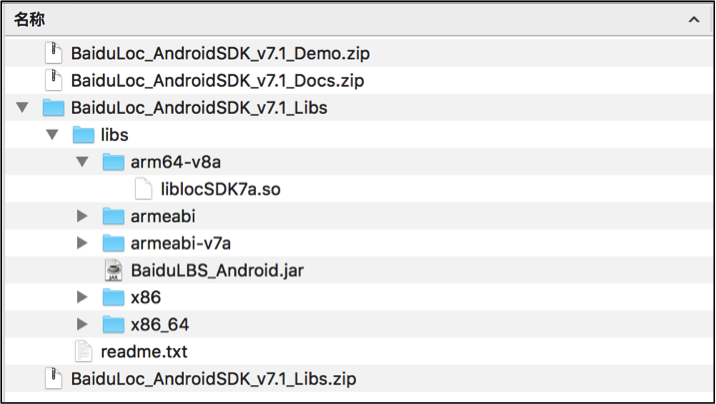Click the BaiduLBS_Android.jar Java icon
The height and width of the screenshot is (404, 716).
(x=113, y=270)
